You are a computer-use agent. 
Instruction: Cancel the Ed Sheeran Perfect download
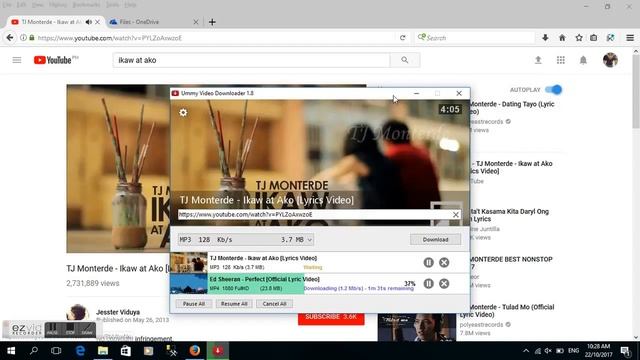click(444, 284)
